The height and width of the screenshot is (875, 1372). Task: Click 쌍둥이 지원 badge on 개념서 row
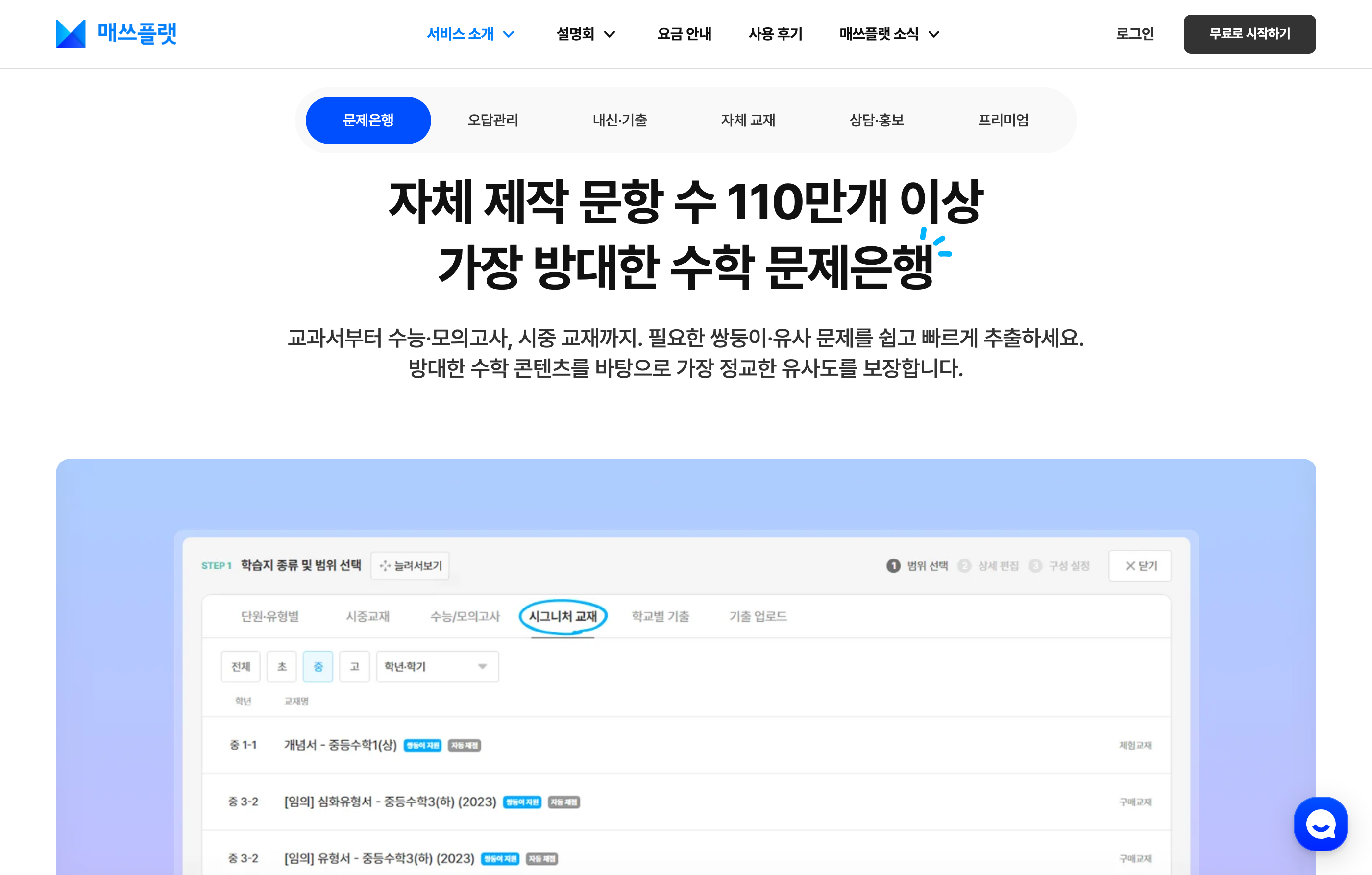pyautogui.click(x=423, y=745)
